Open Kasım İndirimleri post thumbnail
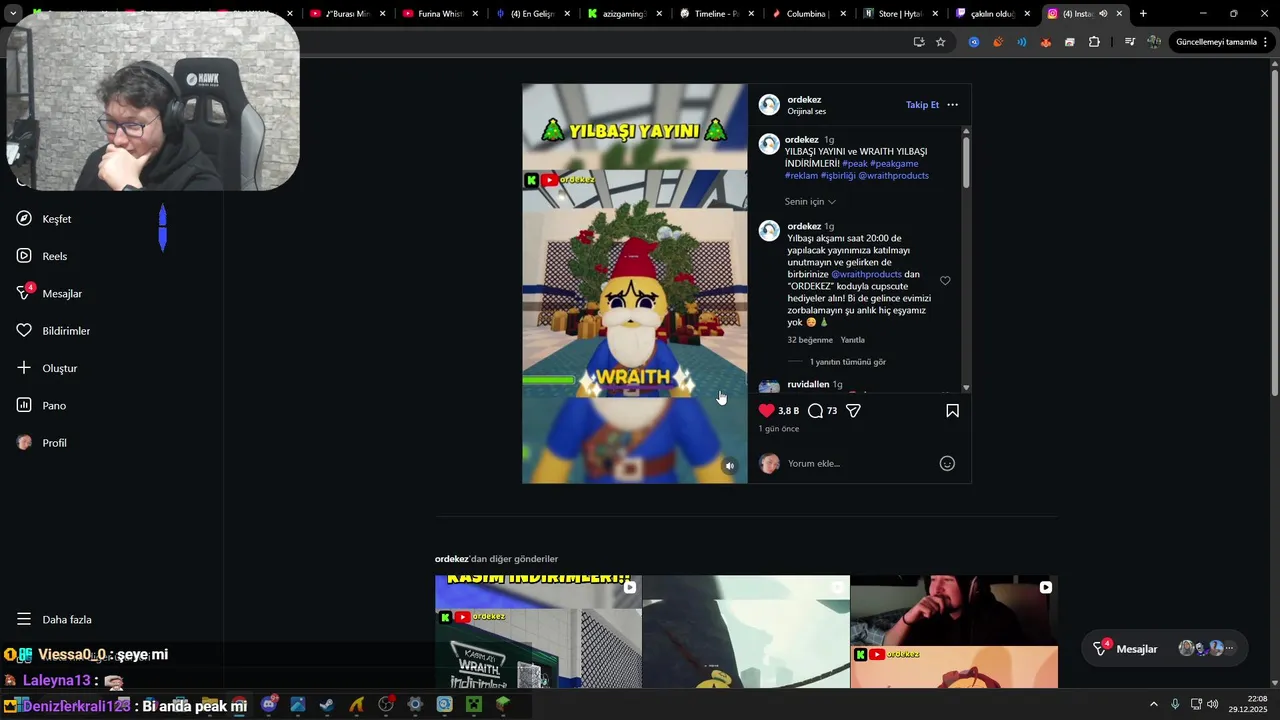 pyautogui.click(x=538, y=631)
